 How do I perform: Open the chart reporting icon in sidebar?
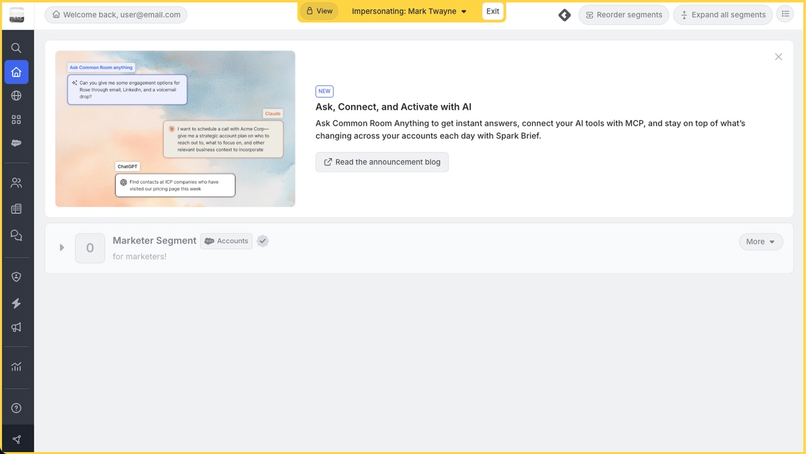[16, 367]
